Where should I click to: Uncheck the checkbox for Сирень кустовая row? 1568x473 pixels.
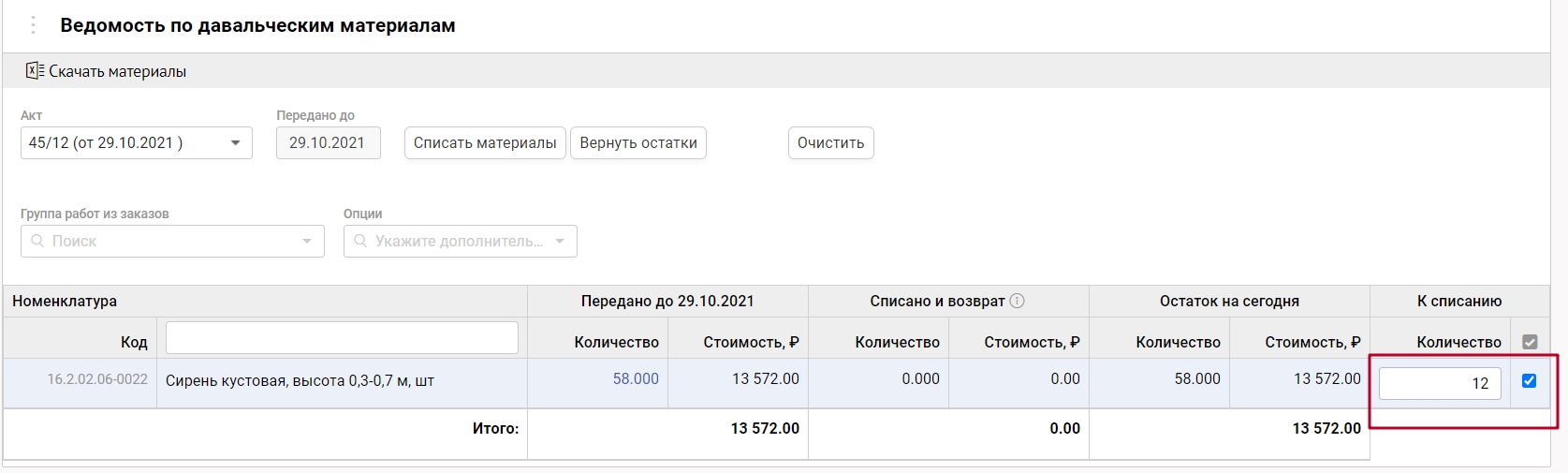tap(1529, 380)
